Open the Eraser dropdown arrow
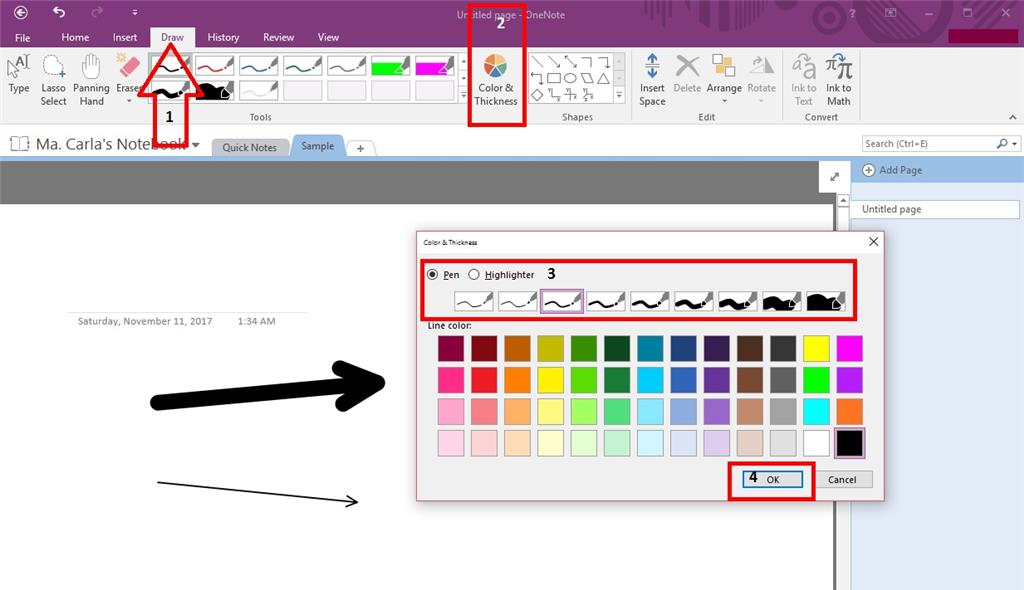Image resolution: width=1024 pixels, height=590 pixels. [x=128, y=100]
